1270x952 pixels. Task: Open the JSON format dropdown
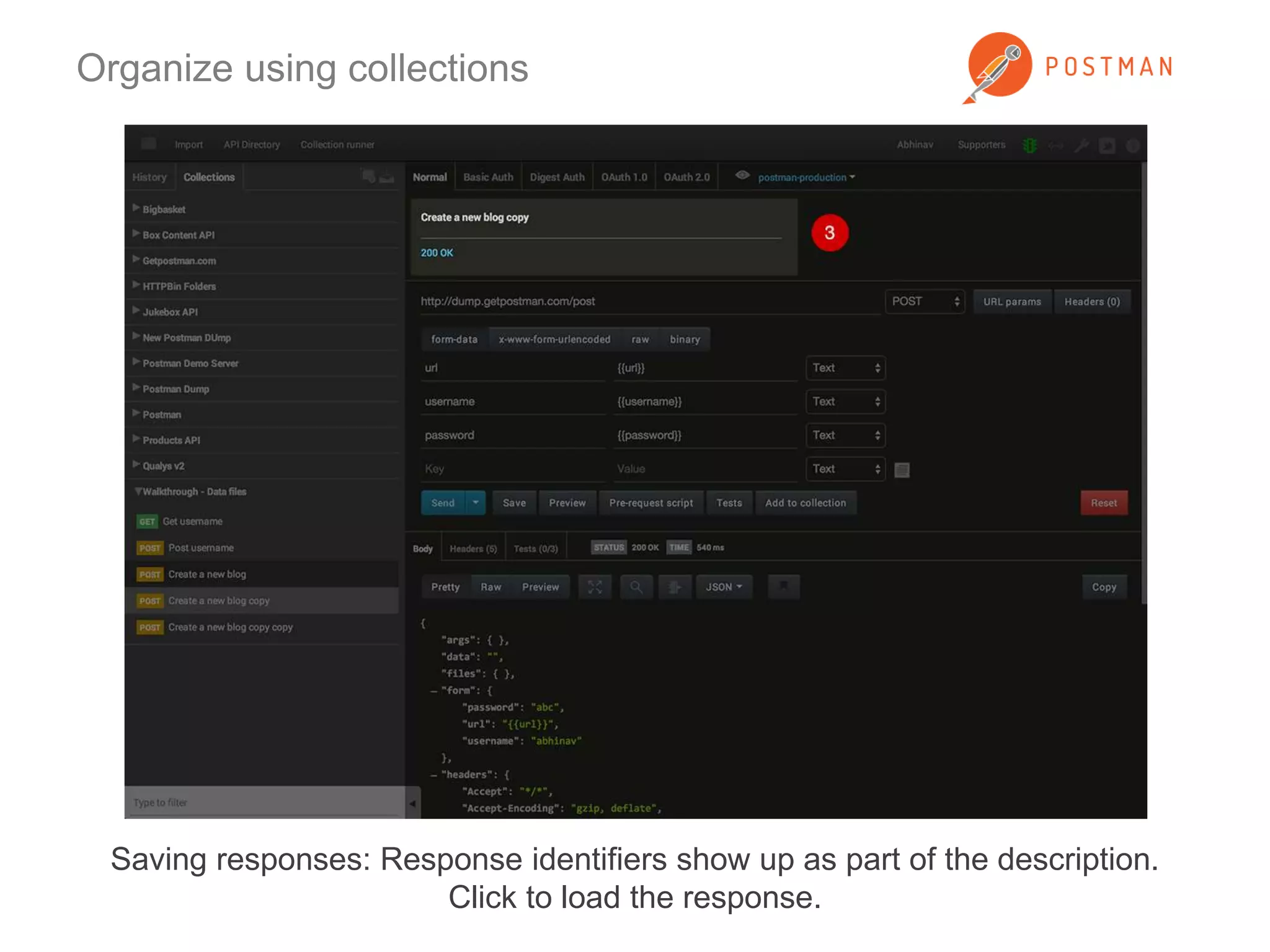(x=724, y=587)
